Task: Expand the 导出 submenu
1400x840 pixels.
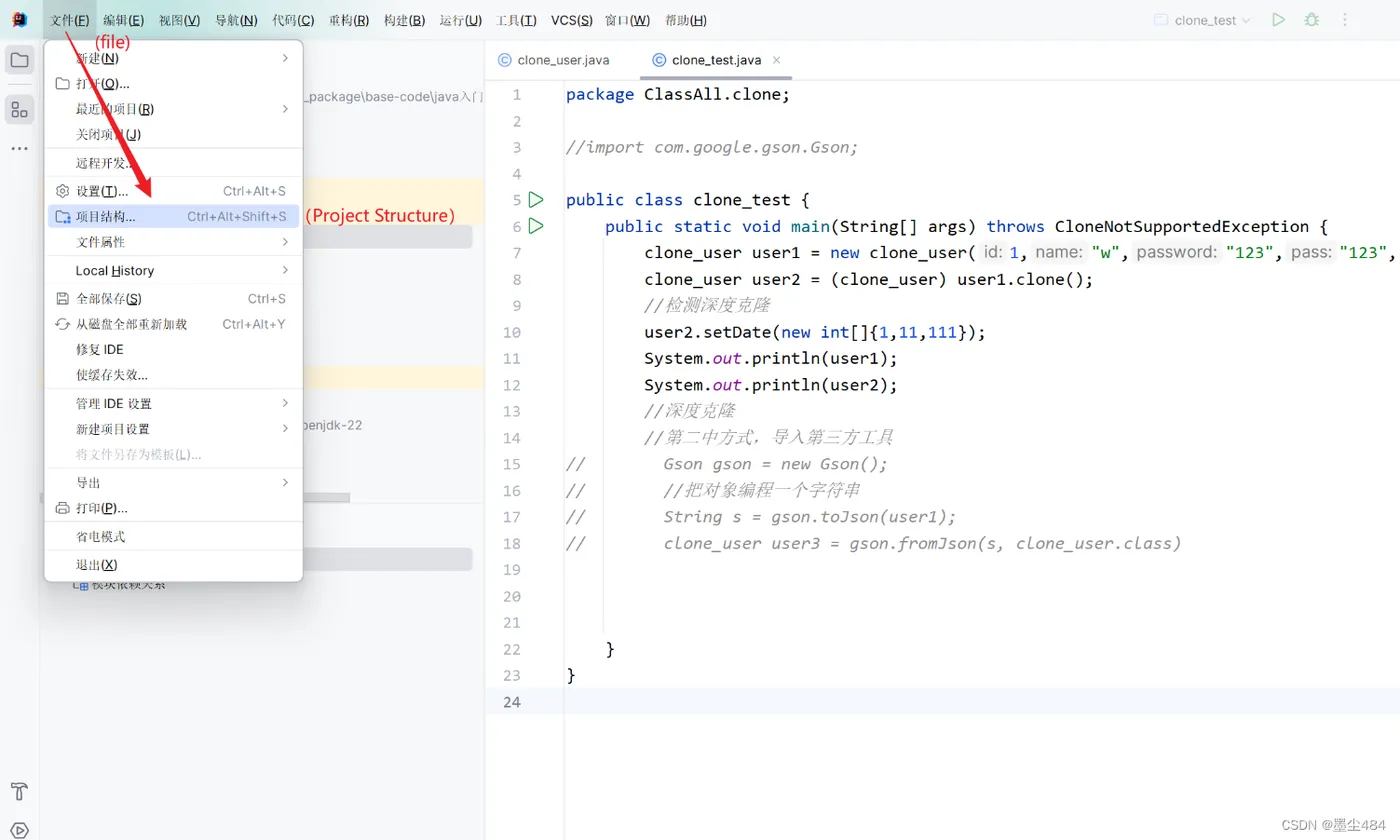Action: [174, 482]
